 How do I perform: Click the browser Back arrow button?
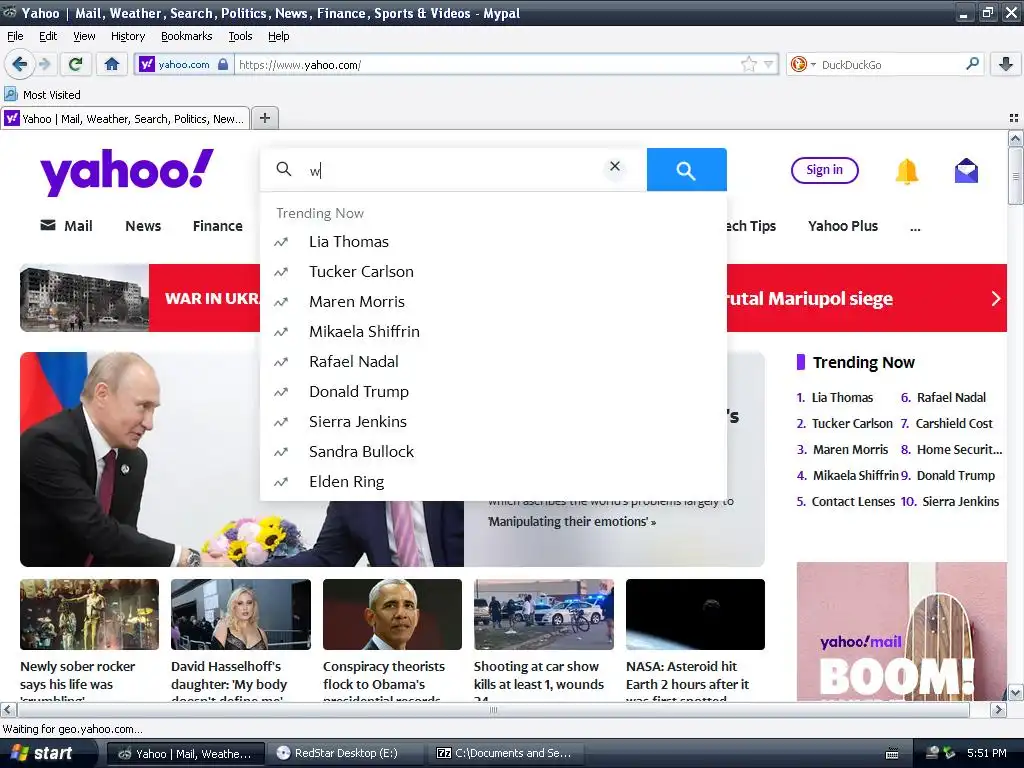19,64
